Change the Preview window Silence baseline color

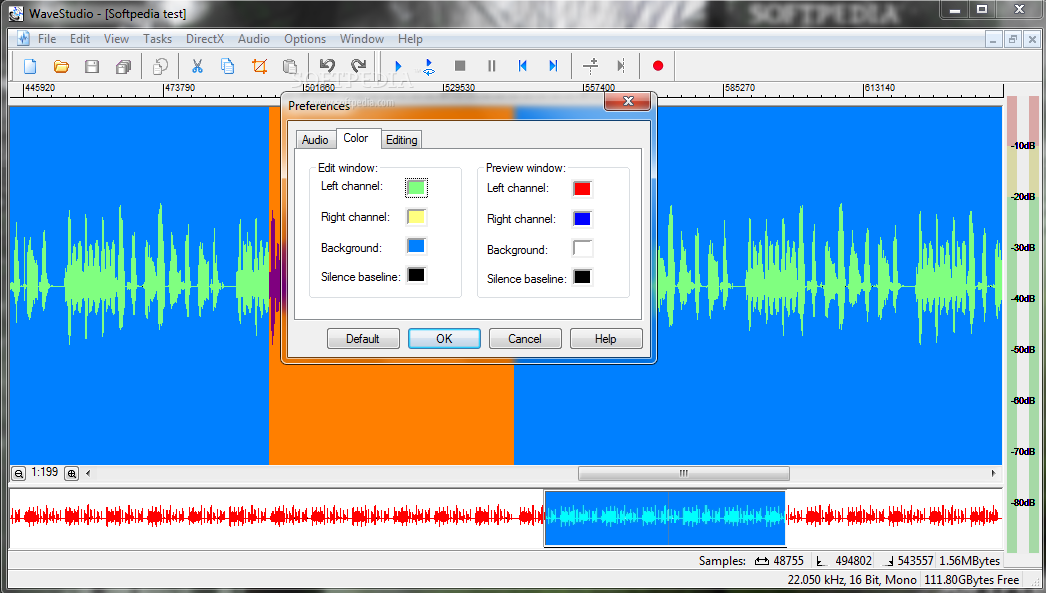coord(582,277)
